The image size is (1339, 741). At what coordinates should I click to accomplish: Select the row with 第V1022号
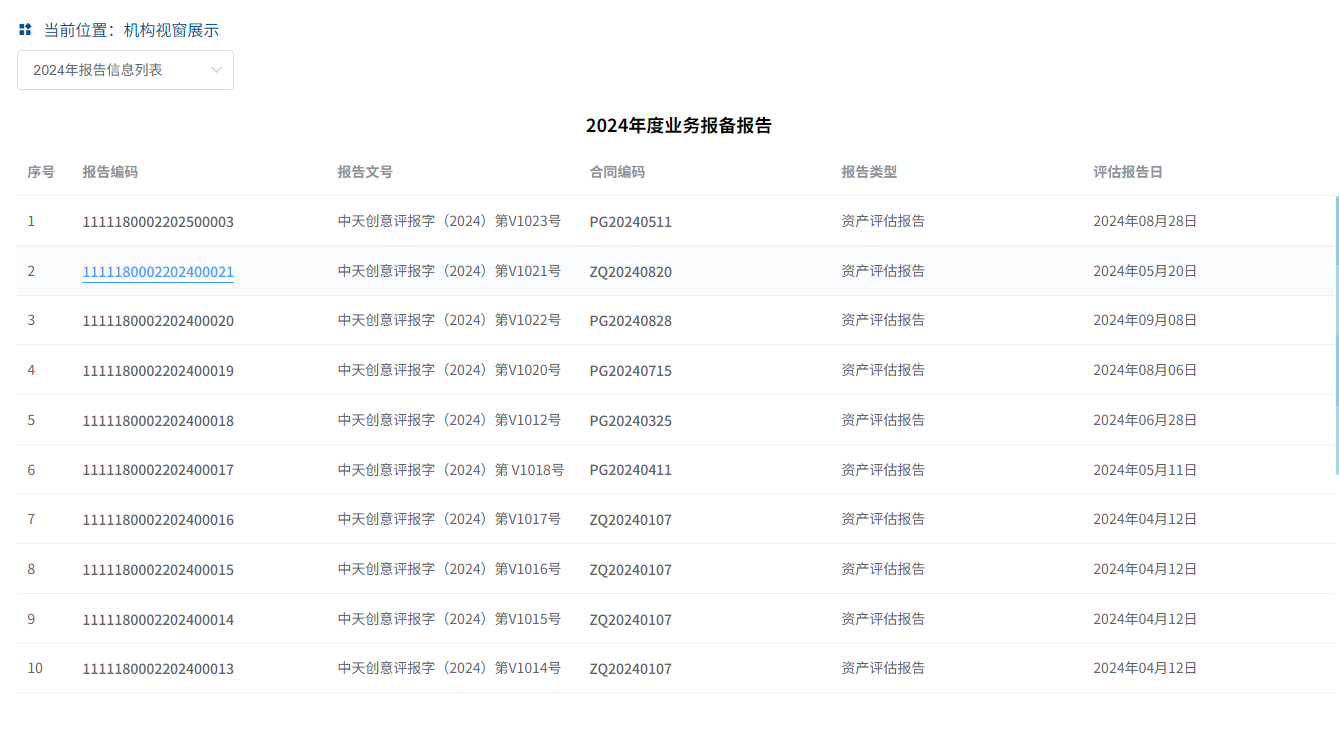[x=449, y=321]
